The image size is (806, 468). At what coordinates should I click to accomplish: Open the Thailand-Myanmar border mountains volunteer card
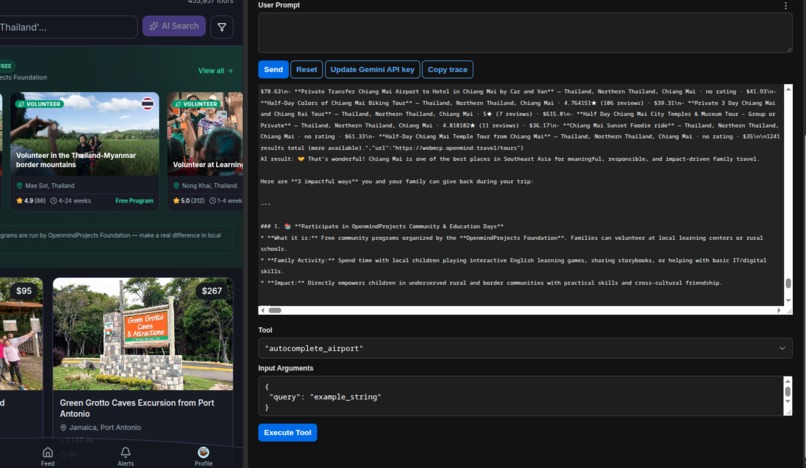click(85, 151)
